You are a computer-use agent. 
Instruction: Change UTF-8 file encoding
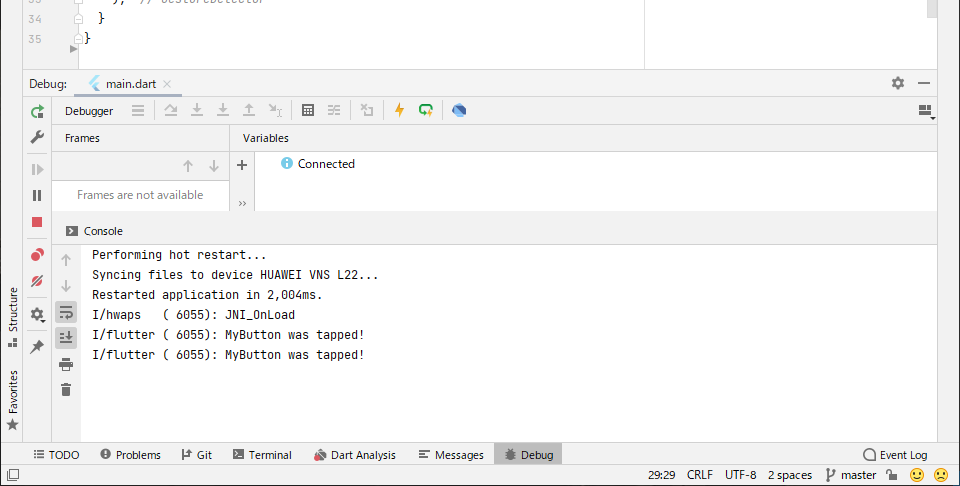pyautogui.click(x=741, y=475)
